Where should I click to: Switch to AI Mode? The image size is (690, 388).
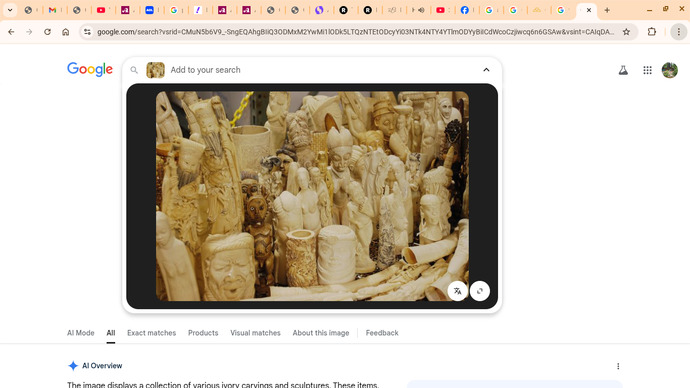(81, 333)
